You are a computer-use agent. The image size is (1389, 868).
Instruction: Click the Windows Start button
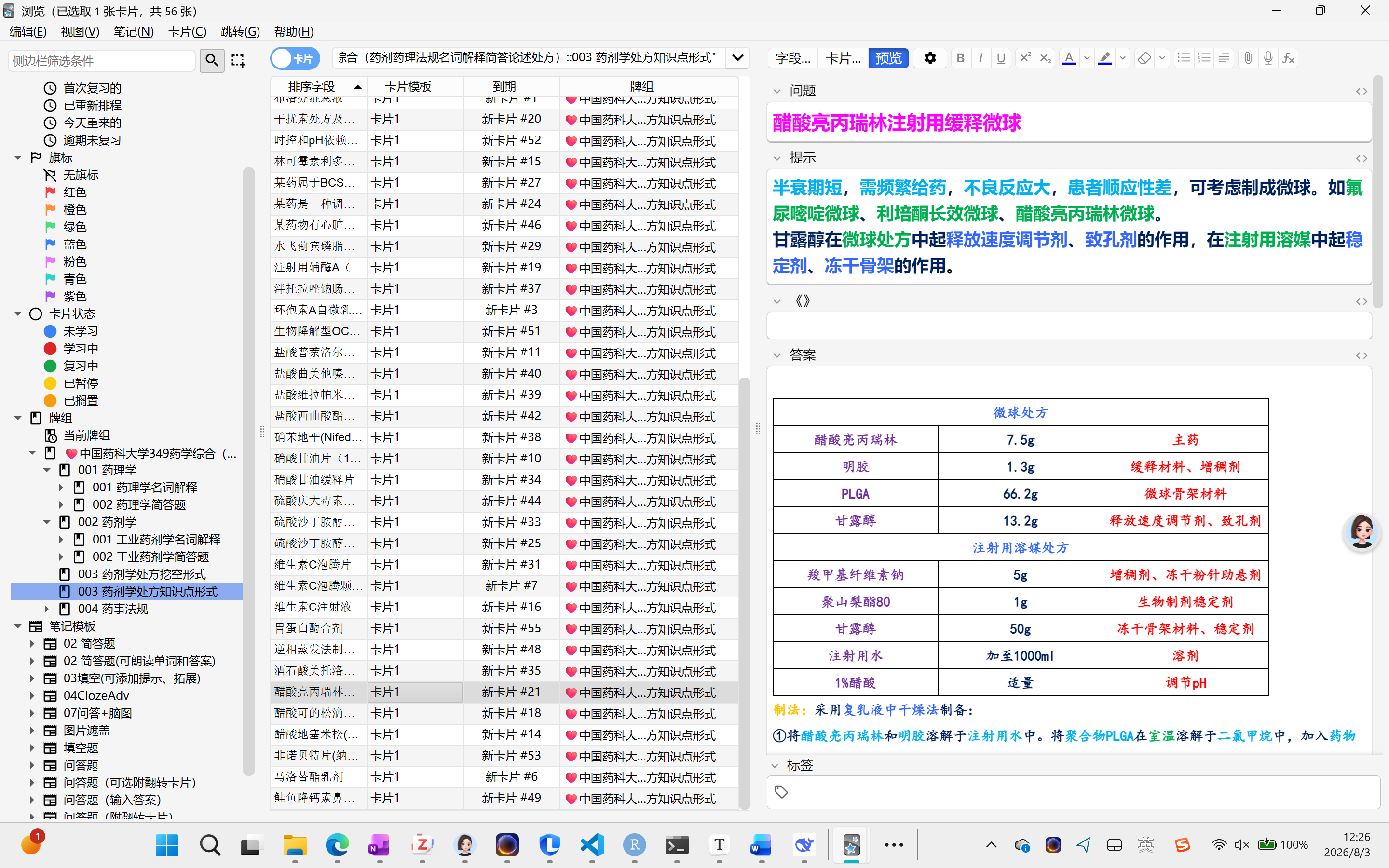click(x=167, y=845)
